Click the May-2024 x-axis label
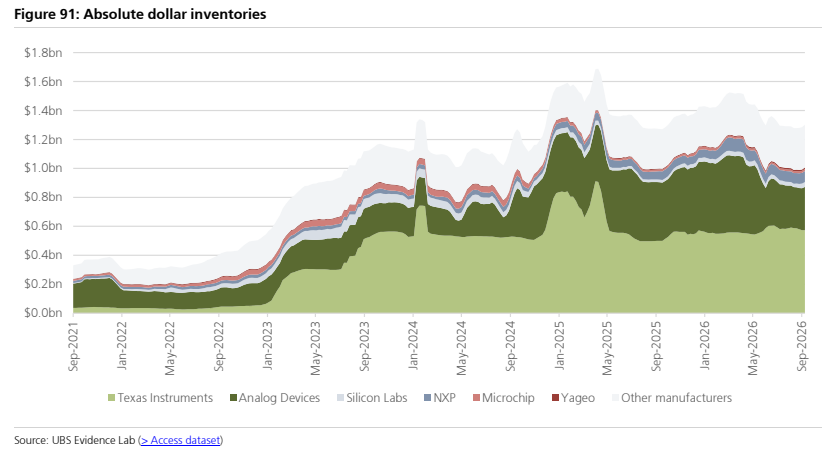 462,348
